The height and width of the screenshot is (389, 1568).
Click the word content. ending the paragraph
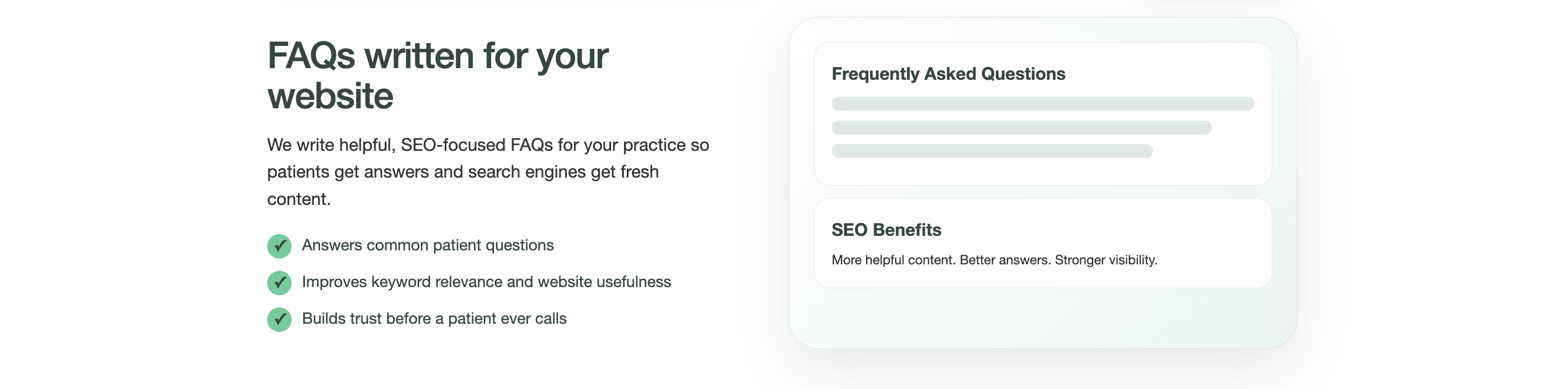(x=299, y=199)
